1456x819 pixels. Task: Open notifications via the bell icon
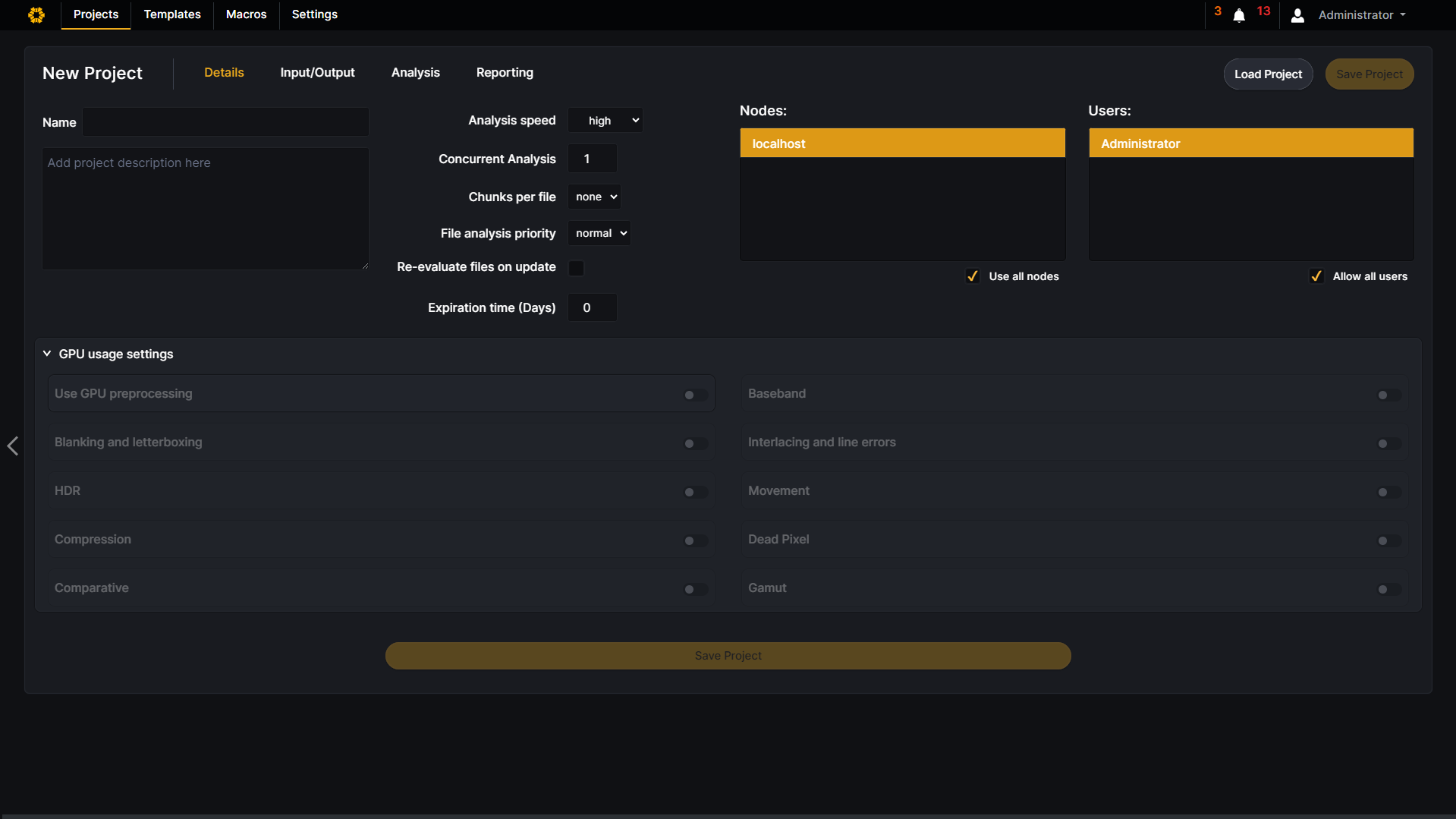[x=1238, y=15]
